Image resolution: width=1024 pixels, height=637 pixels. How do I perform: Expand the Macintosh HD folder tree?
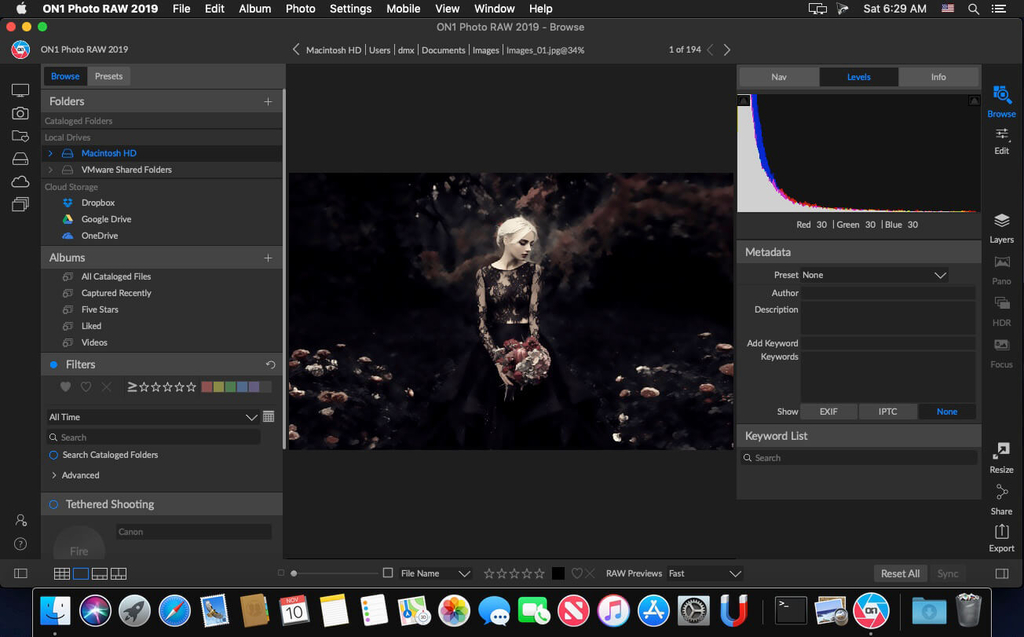51,153
